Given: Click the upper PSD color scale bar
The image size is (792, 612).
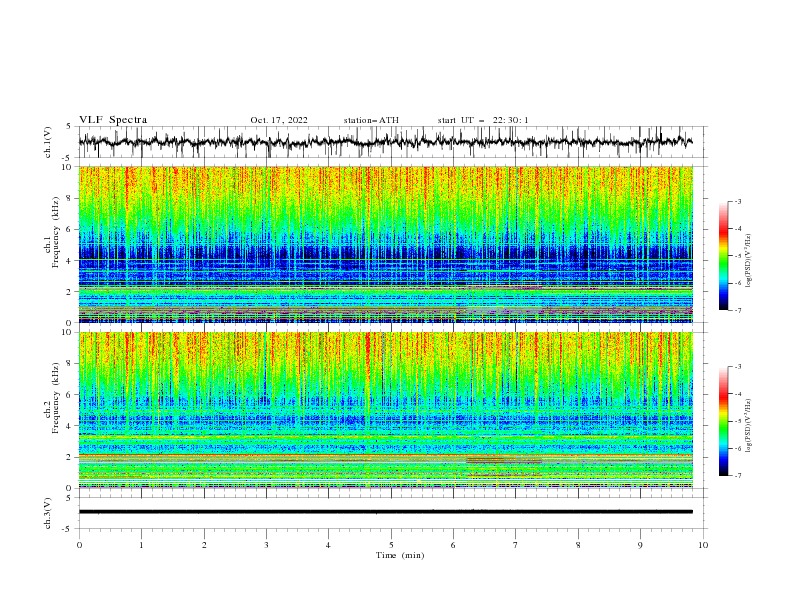Looking at the screenshot, I should [723, 256].
